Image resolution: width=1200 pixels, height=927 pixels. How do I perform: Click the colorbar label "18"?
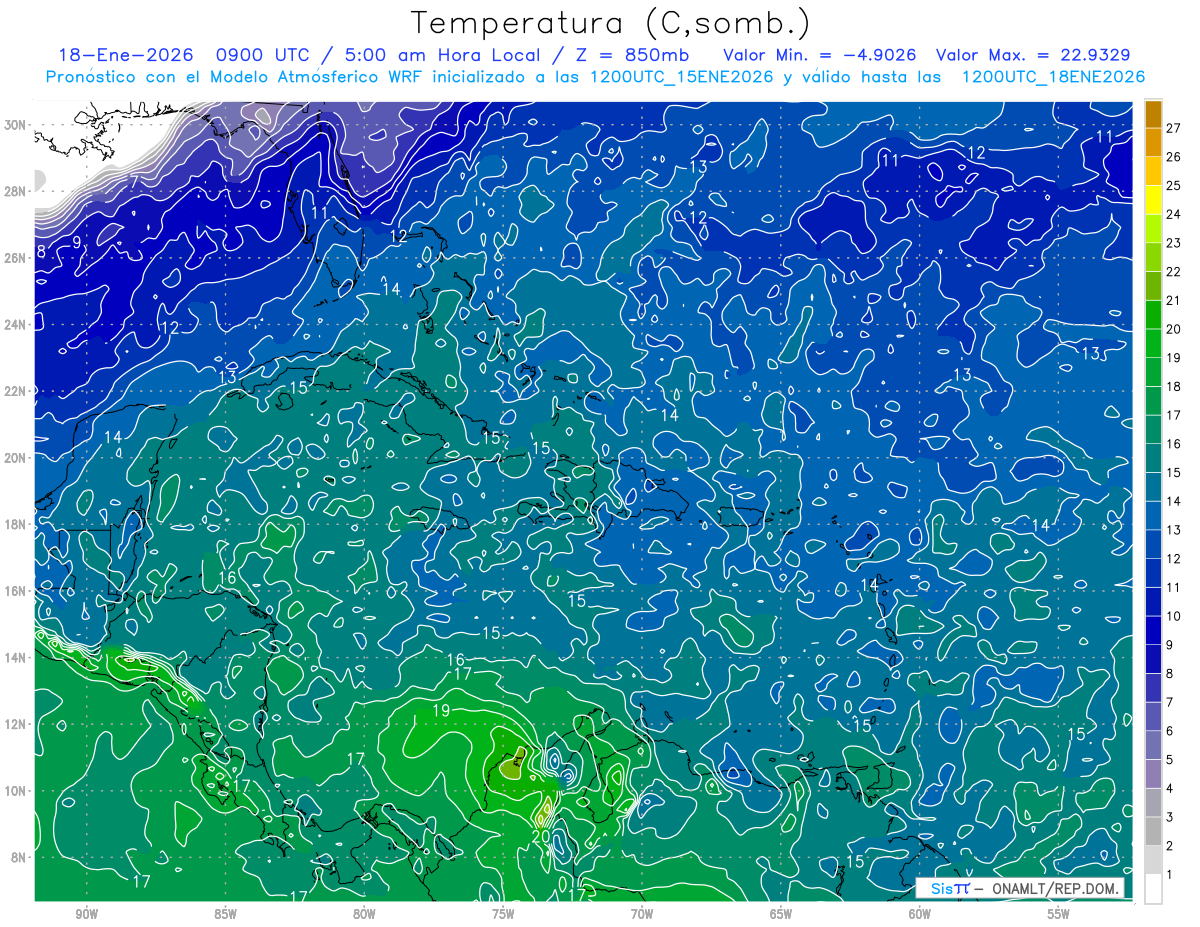1173,387
